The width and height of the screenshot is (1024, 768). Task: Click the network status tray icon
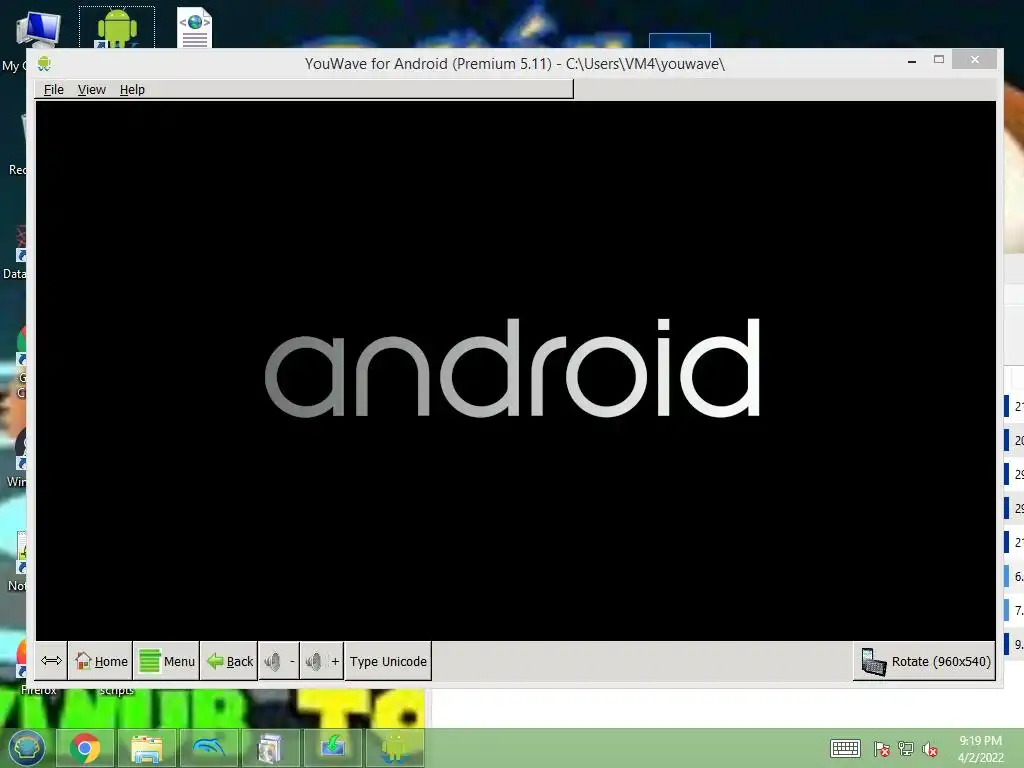tap(906, 748)
